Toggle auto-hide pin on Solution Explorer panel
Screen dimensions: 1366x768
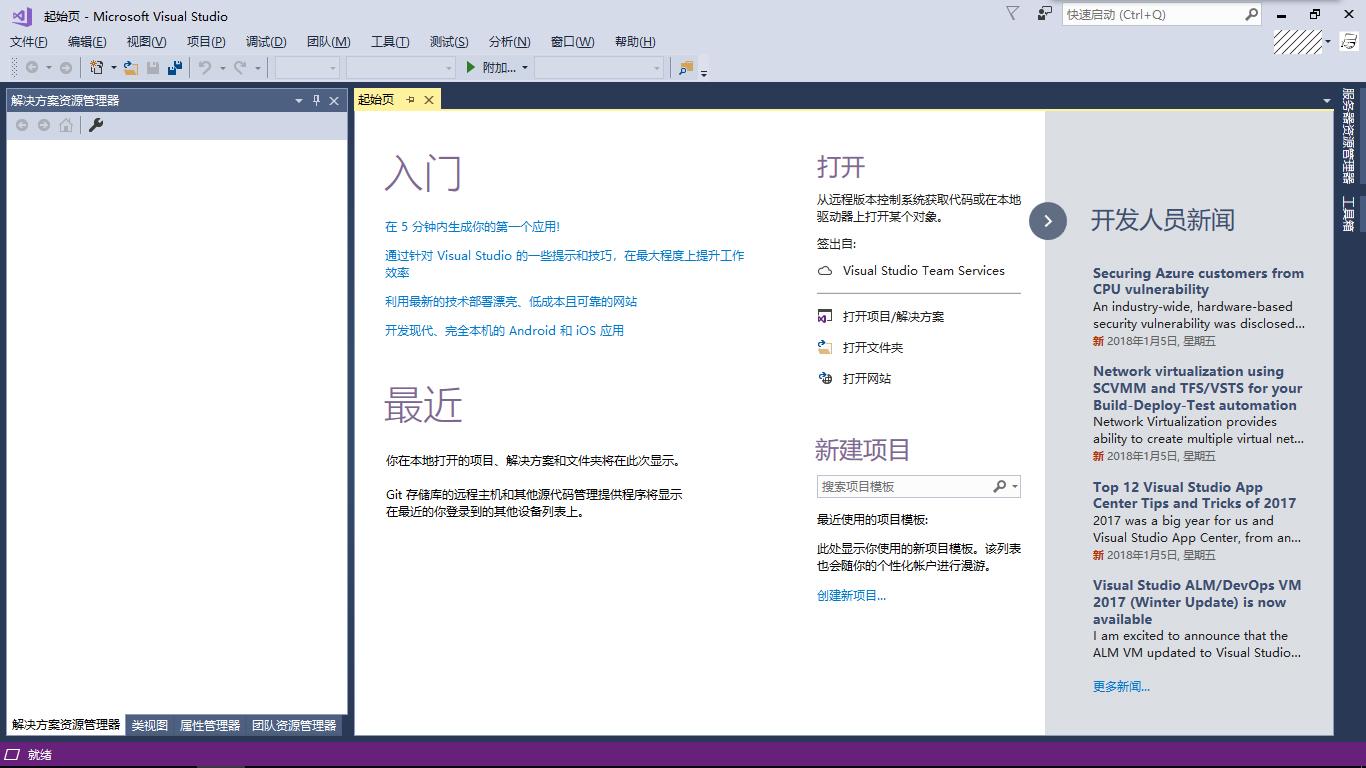point(316,100)
